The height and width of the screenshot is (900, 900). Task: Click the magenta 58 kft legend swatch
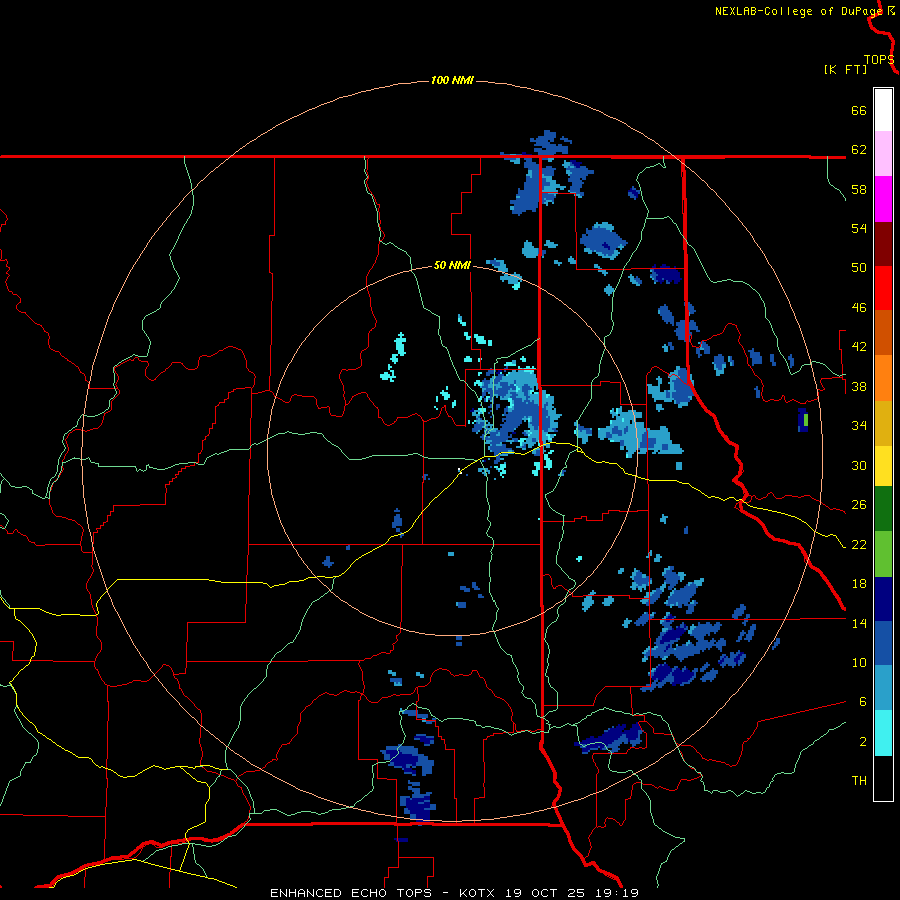(883, 199)
